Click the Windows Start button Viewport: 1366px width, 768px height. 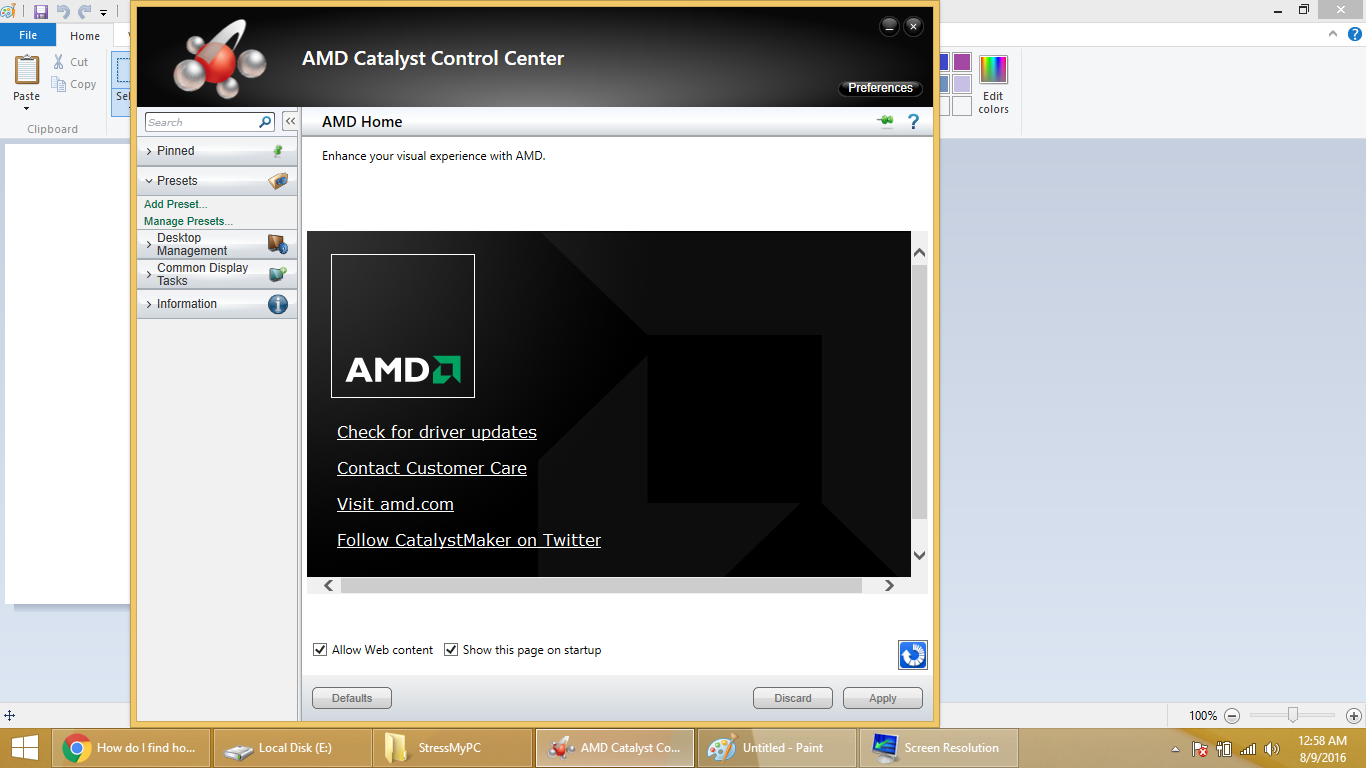click(25, 748)
